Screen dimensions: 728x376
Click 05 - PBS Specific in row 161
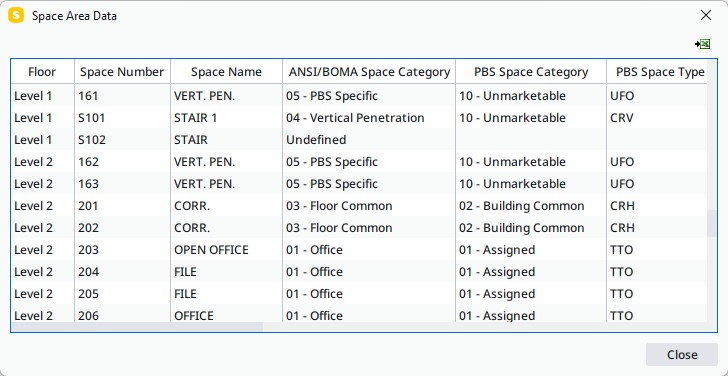click(369, 96)
